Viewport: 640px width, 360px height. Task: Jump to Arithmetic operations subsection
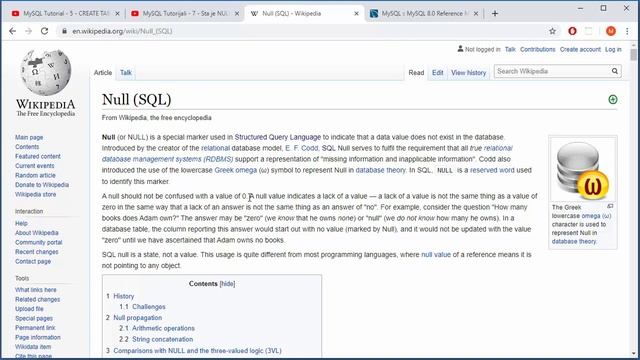[163, 328]
